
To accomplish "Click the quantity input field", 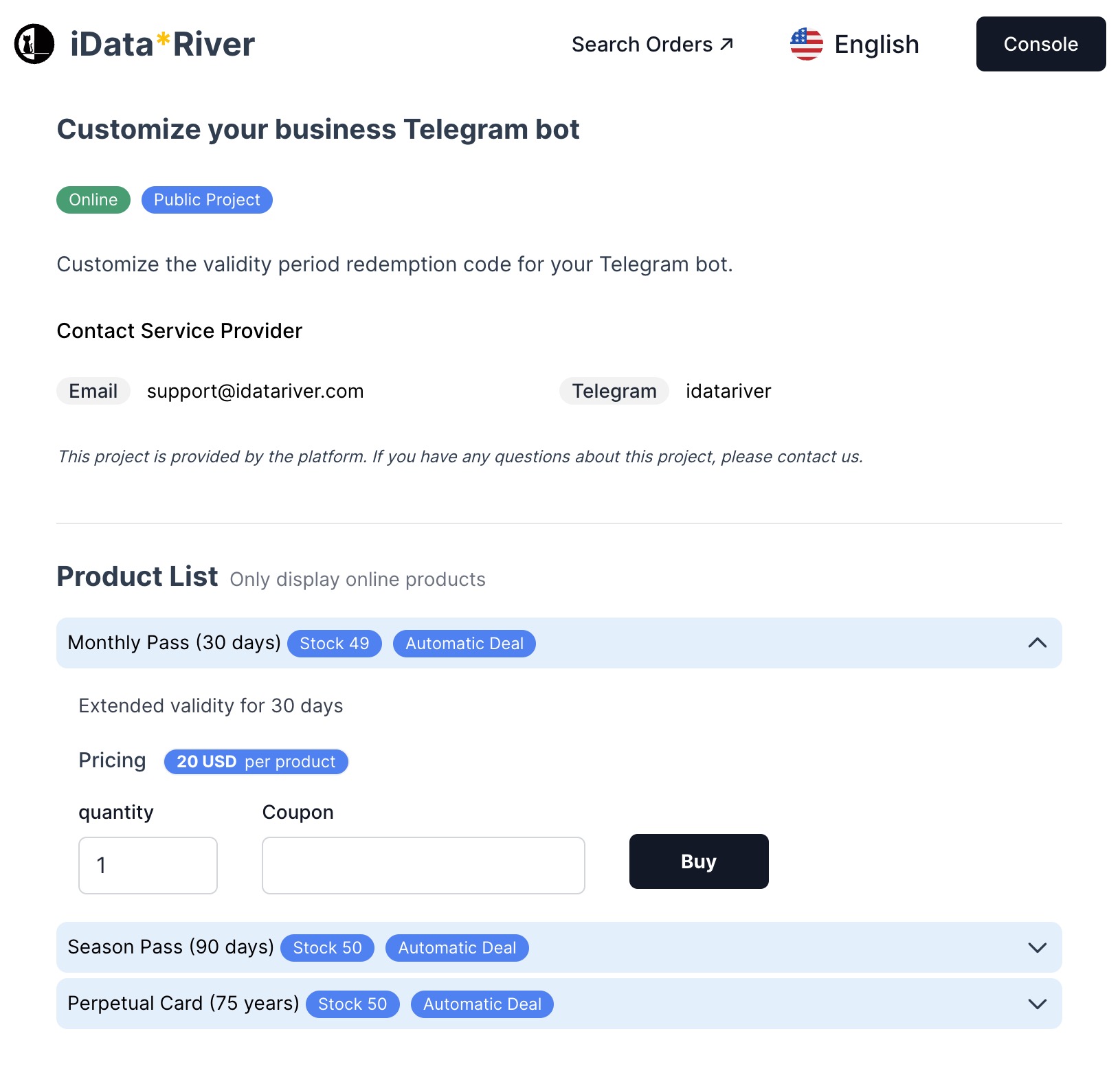I will click(148, 865).
